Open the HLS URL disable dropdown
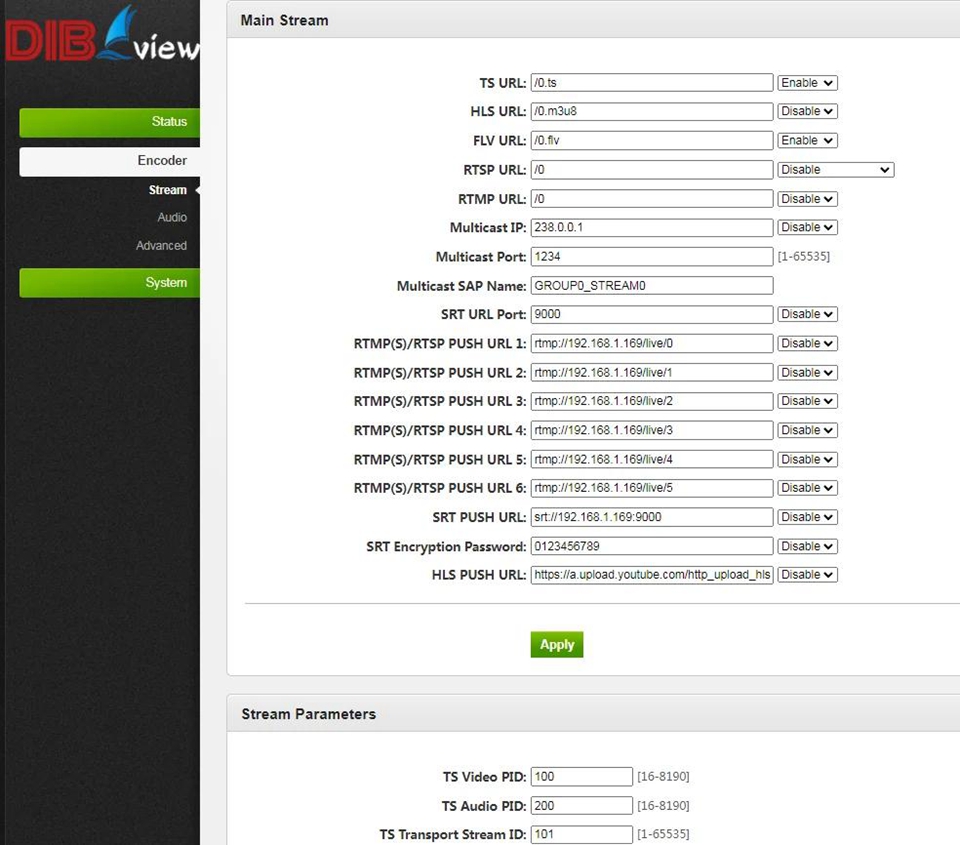 coord(807,112)
